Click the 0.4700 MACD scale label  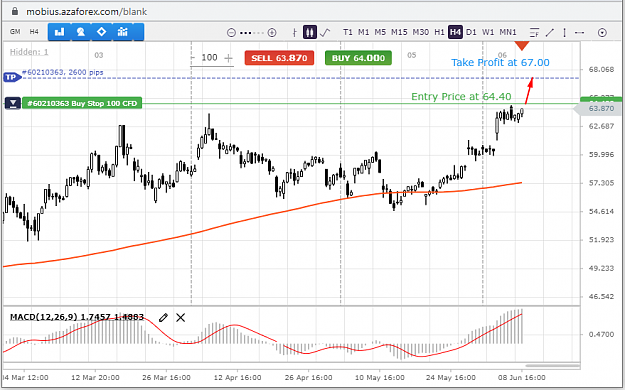click(x=601, y=334)
